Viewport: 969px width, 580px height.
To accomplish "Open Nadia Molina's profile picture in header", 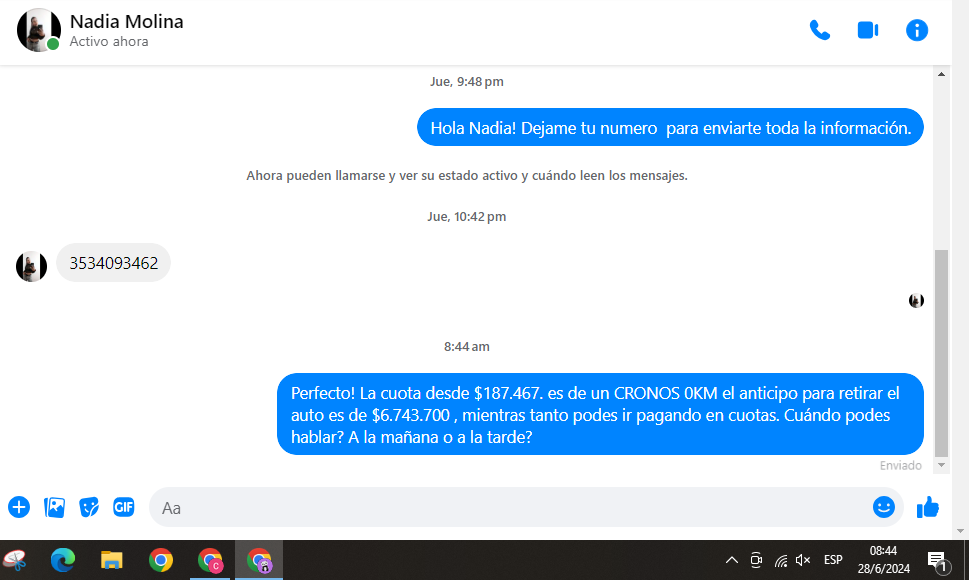I will tap(38, 30).
